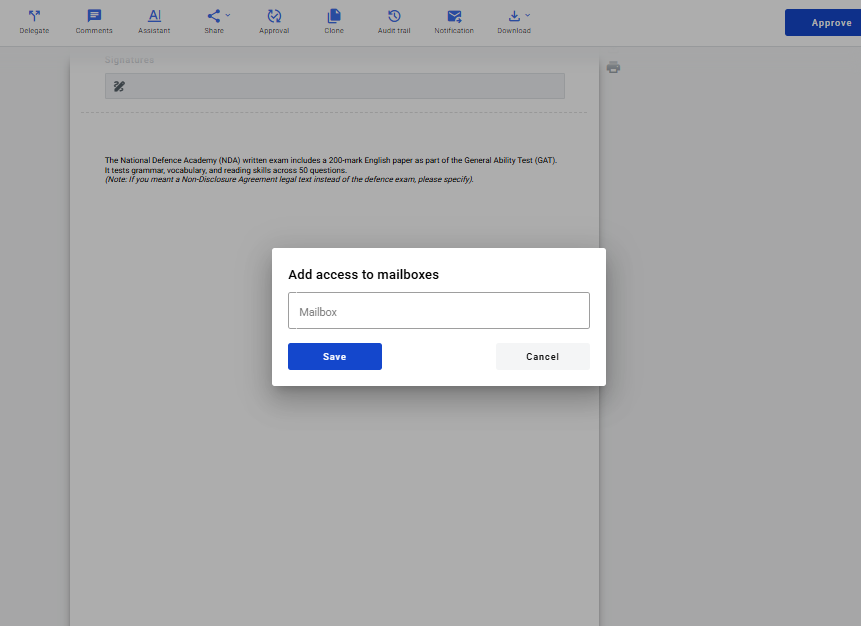
Task: Focus the Mailbox input field
Action: (x=439, y=311)
